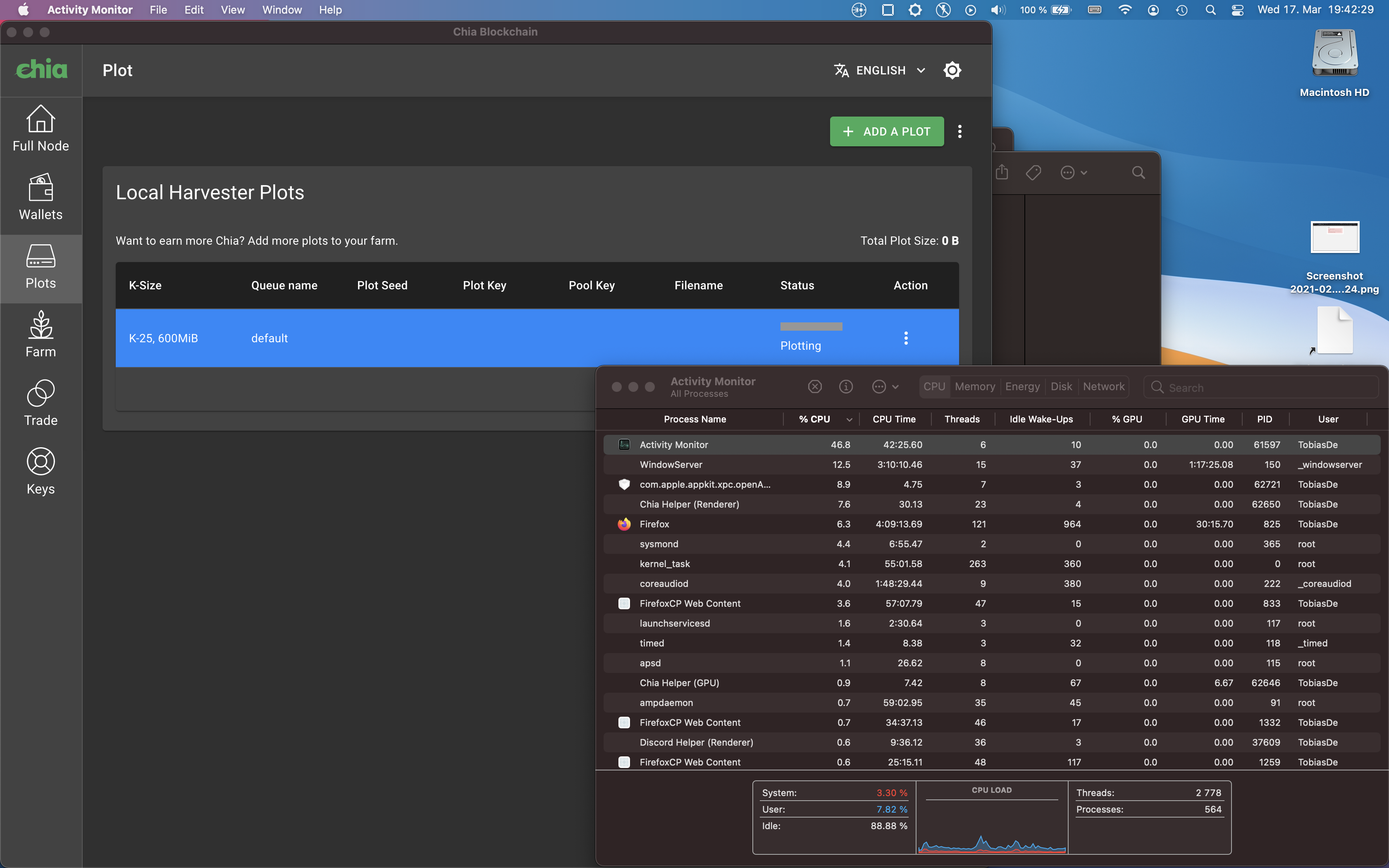Viewport: 1389px width, 868px height.
Task: Sort by the PID column header
Action: click(1265, 419)
